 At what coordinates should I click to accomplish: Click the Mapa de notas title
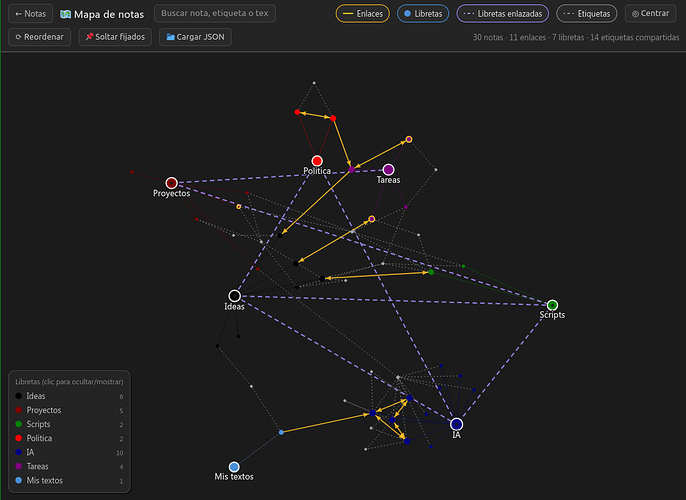(x=109, y=14)
